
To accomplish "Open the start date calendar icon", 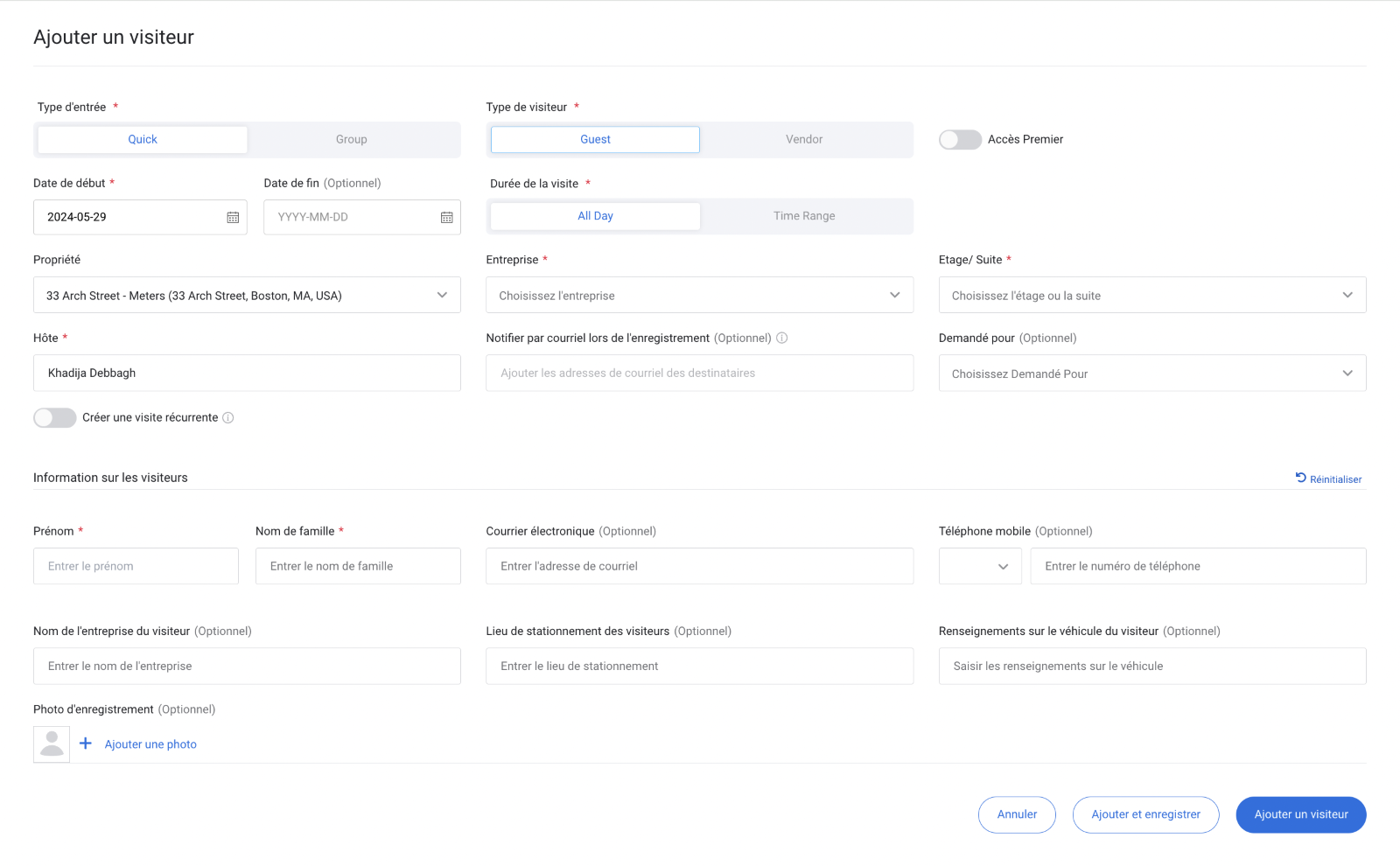I will pos(233,217).
